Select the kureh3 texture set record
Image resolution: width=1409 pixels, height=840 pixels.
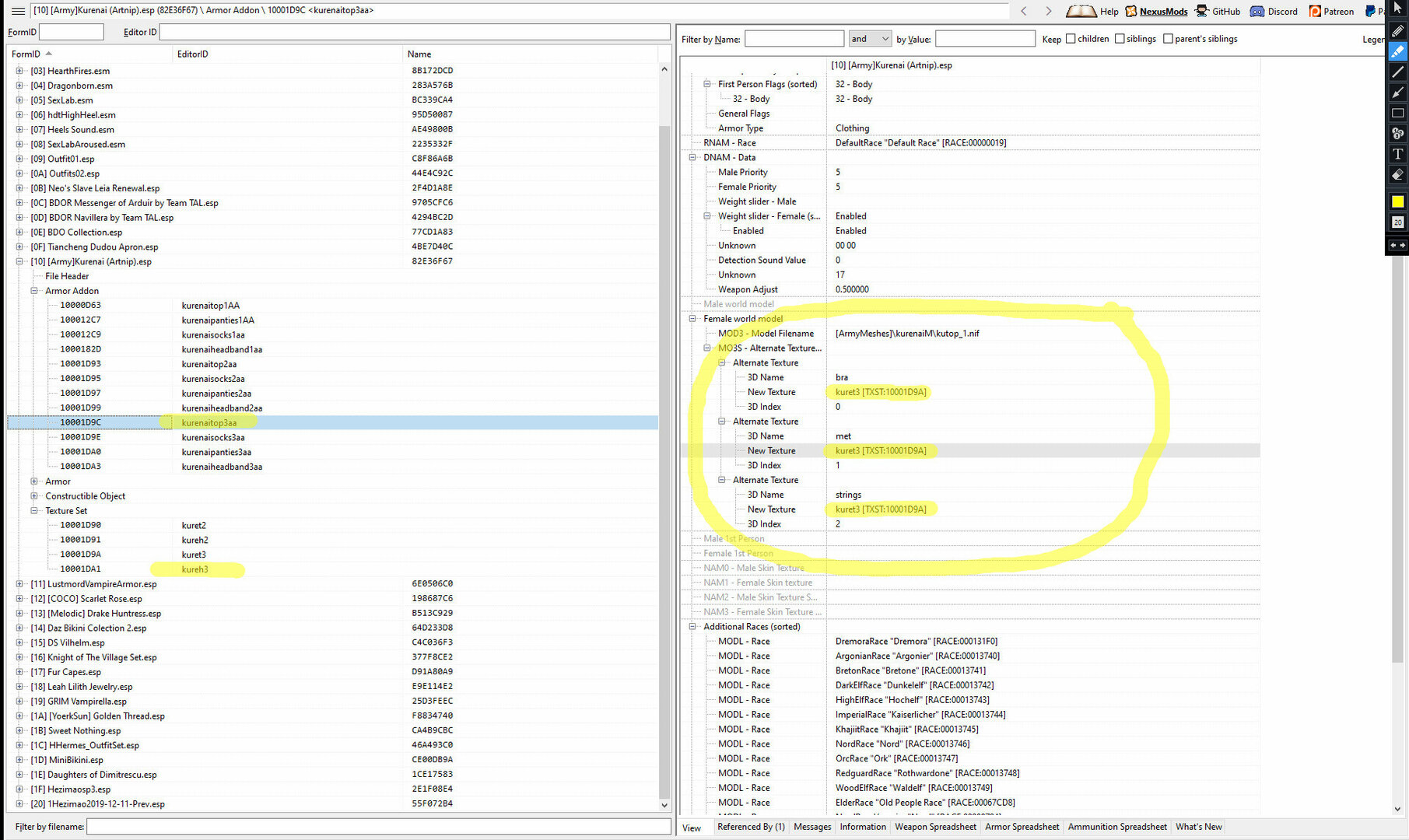coord(332,569)
